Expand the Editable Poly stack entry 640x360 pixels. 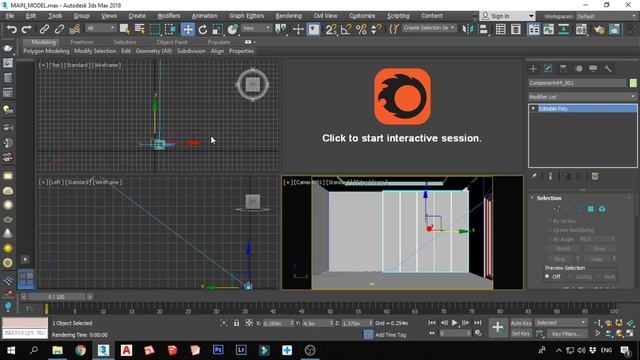click(533, 109)
